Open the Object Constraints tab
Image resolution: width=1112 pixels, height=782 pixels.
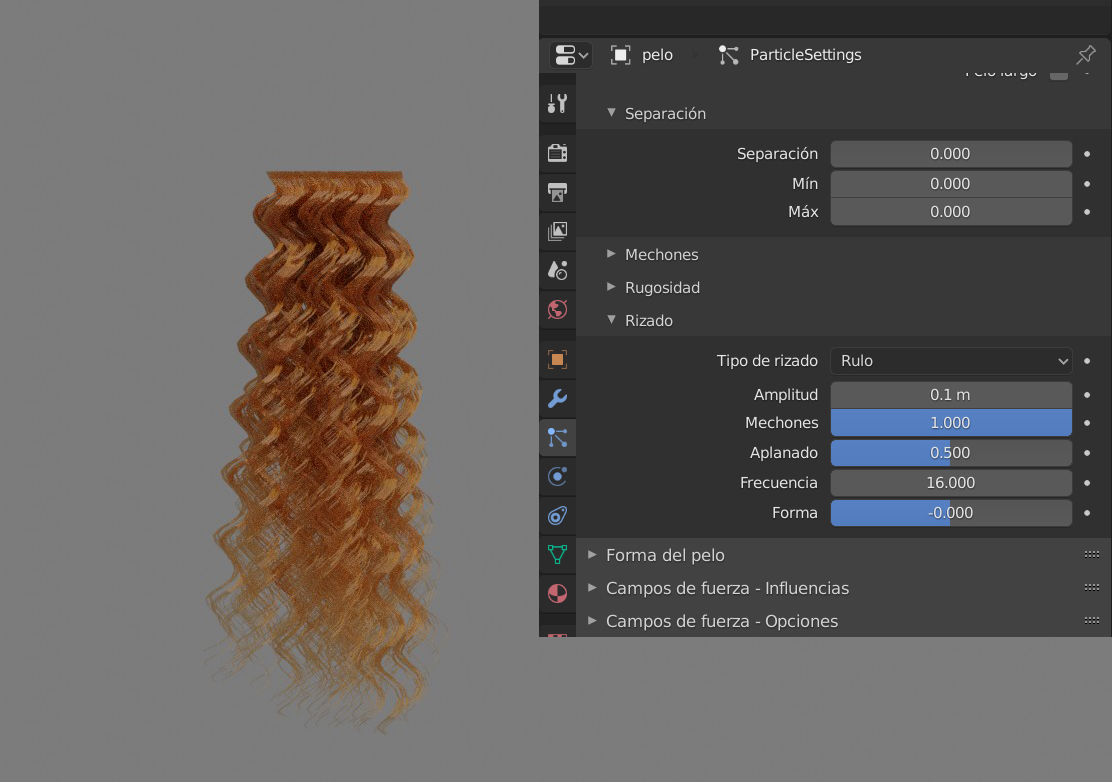point(557,515)
